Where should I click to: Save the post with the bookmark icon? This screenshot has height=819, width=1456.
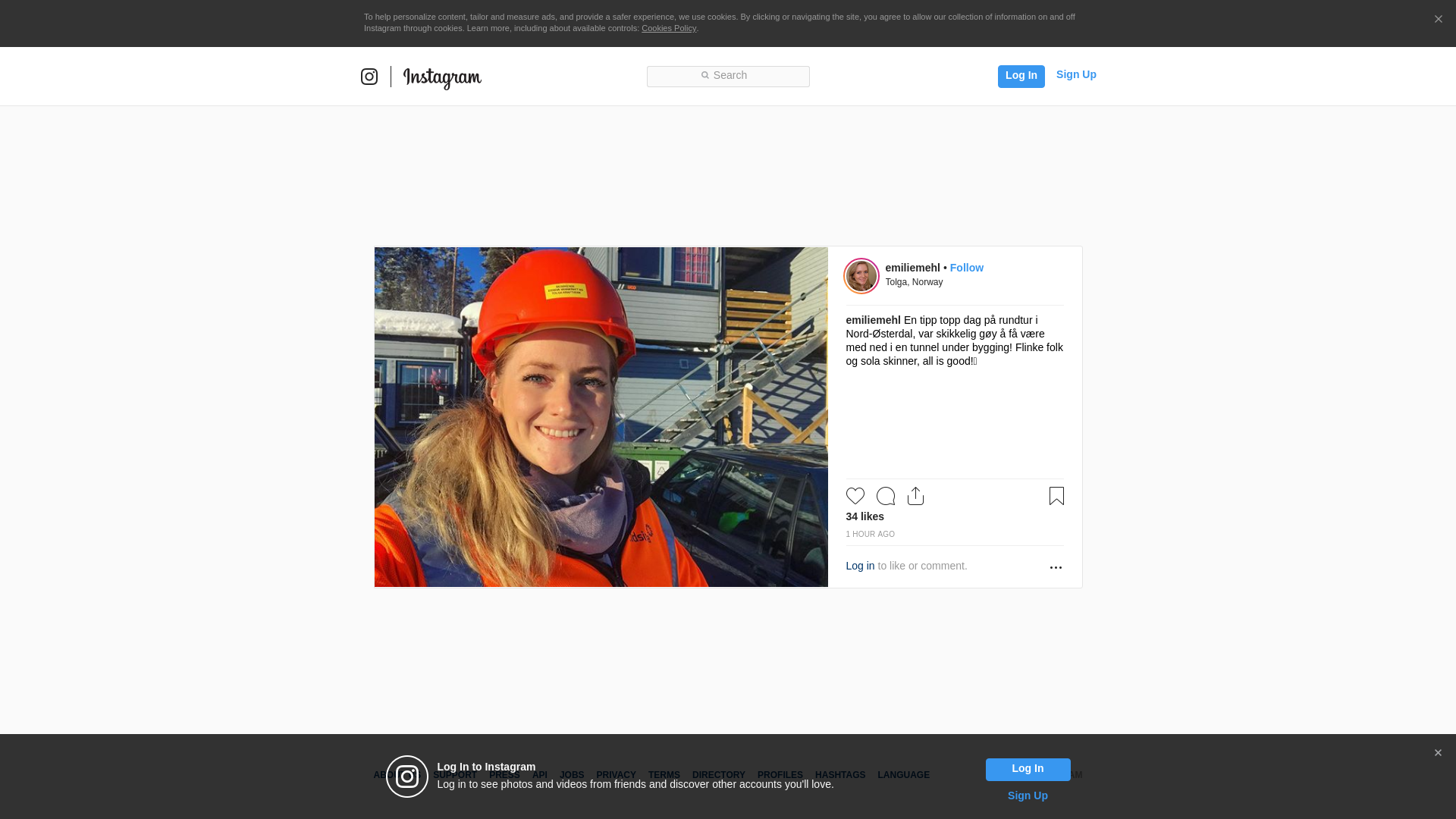pyautogui.click(x=1056, y=496)
